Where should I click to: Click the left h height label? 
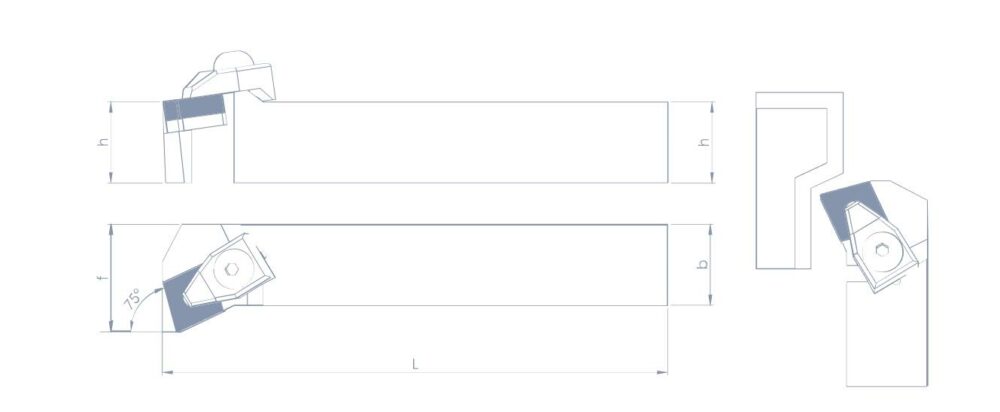103,142
